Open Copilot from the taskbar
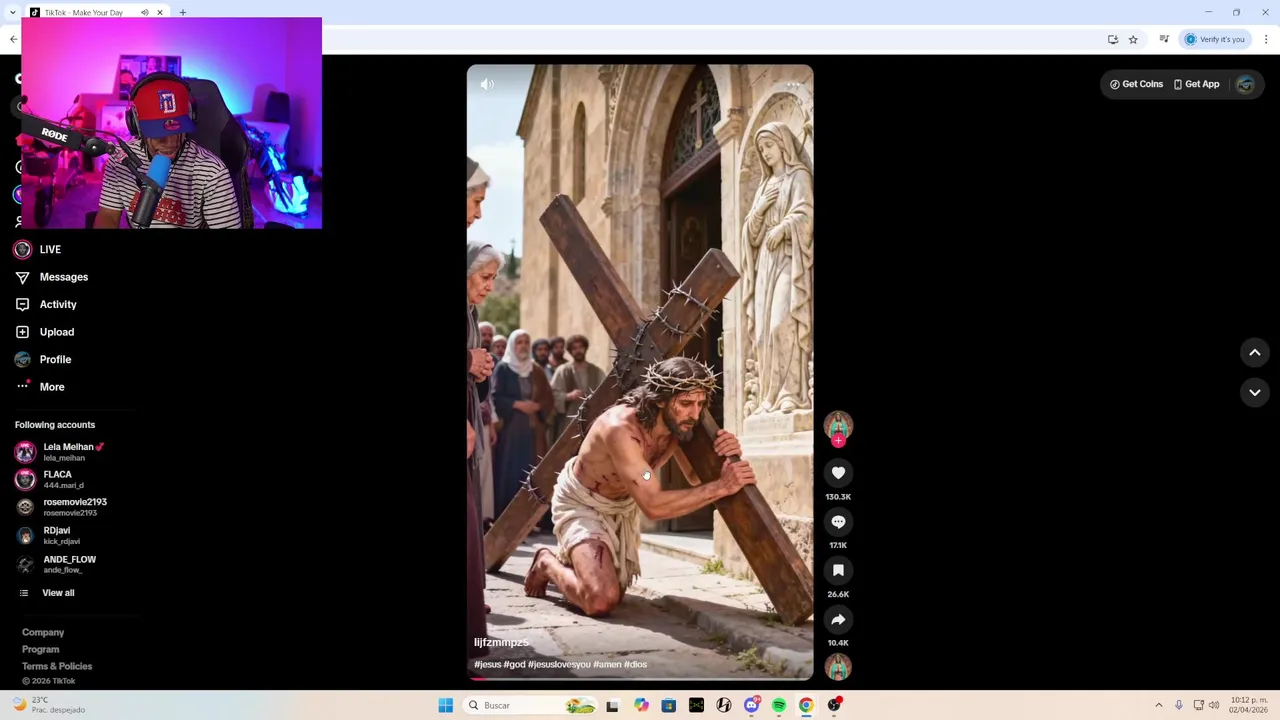Screen dimensions: 1280x720 (x=641, y=705)
